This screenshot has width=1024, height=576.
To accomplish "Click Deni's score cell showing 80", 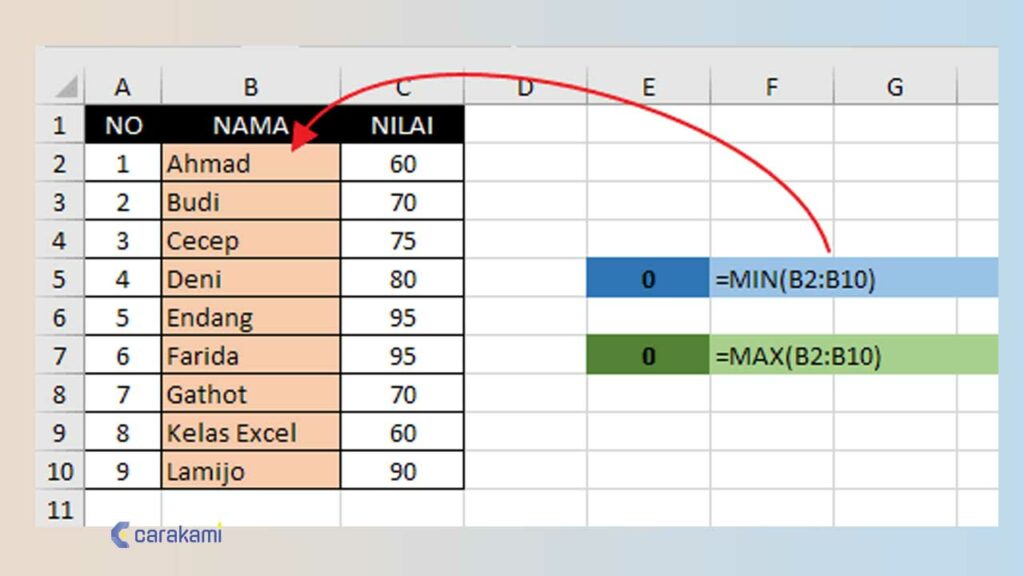I will tap(402, 279).
